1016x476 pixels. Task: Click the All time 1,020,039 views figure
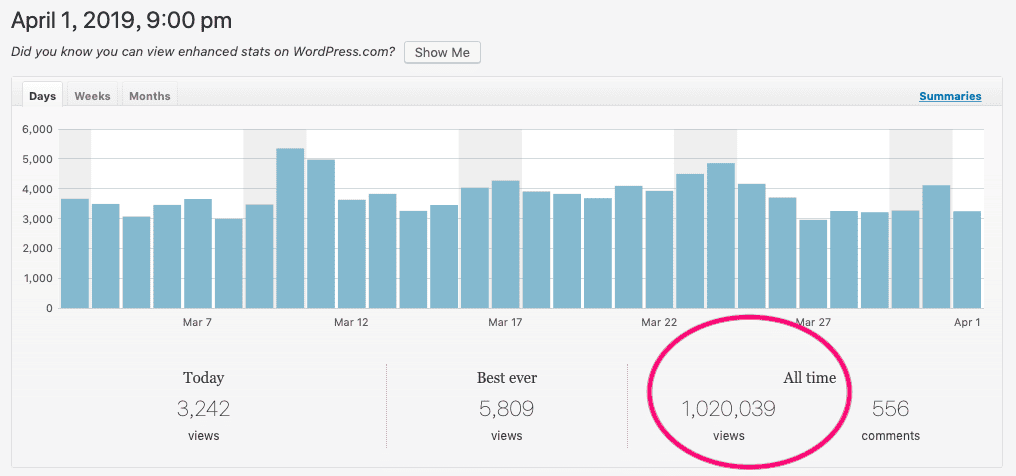click(728, 409)
